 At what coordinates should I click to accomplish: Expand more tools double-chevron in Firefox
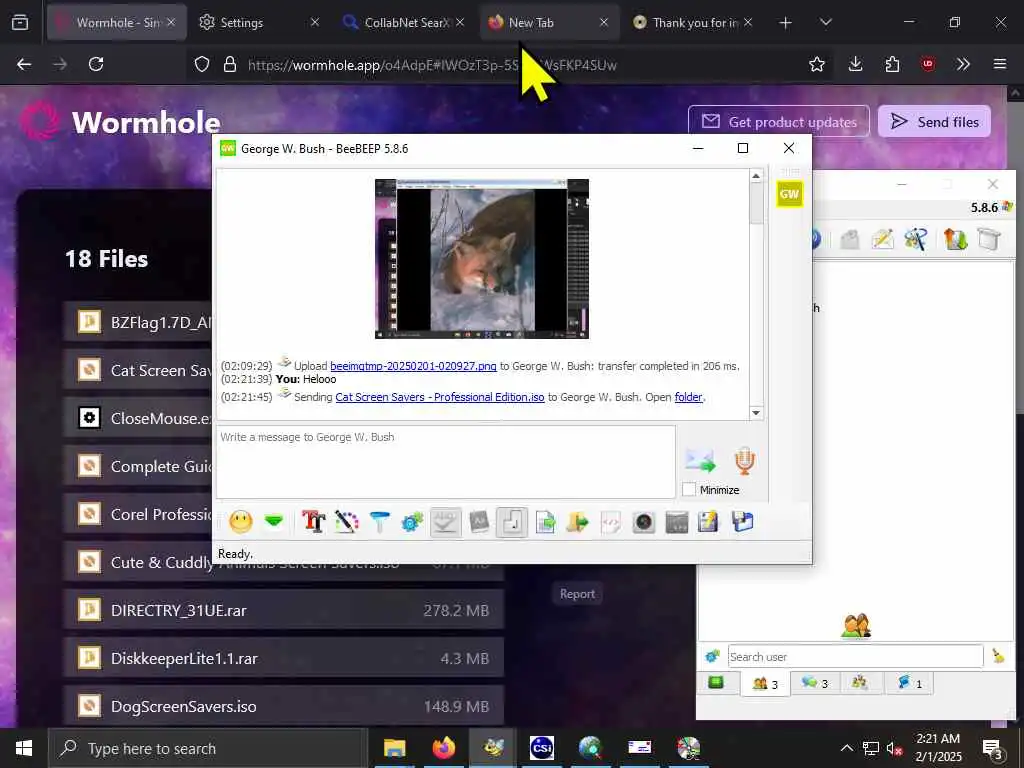point(963,64)
